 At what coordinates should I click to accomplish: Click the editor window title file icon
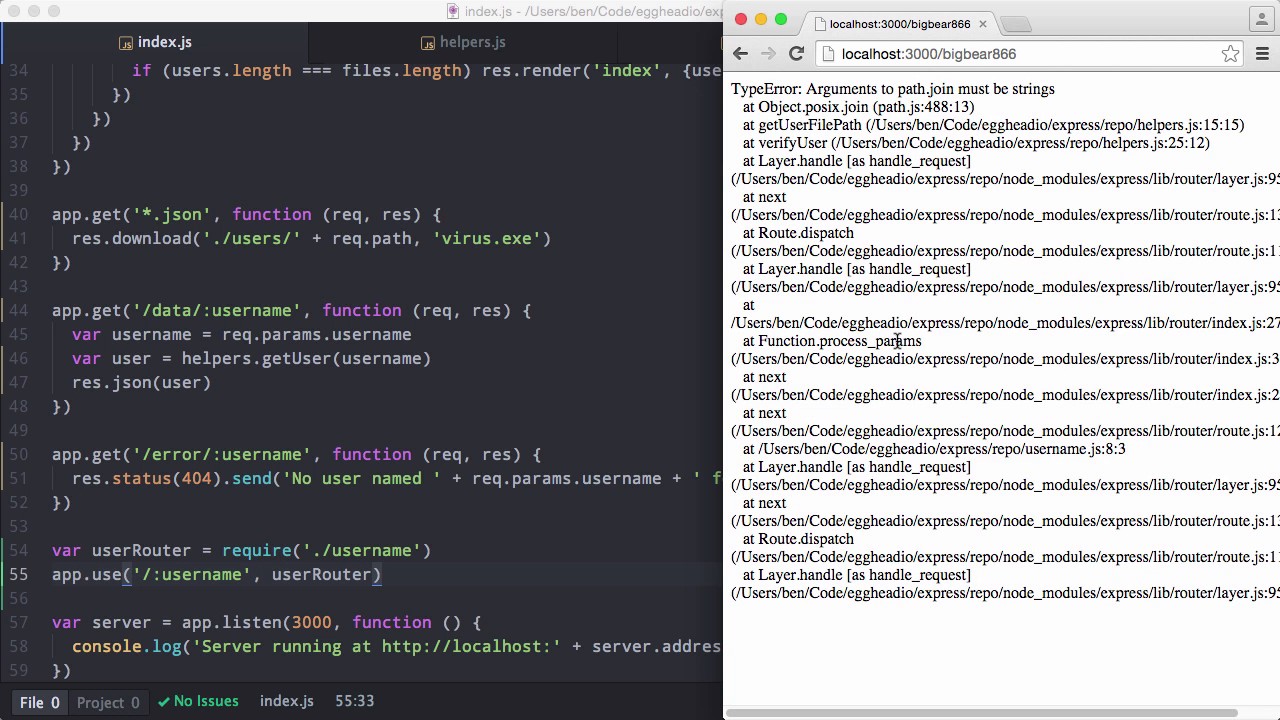coord(453,11)
